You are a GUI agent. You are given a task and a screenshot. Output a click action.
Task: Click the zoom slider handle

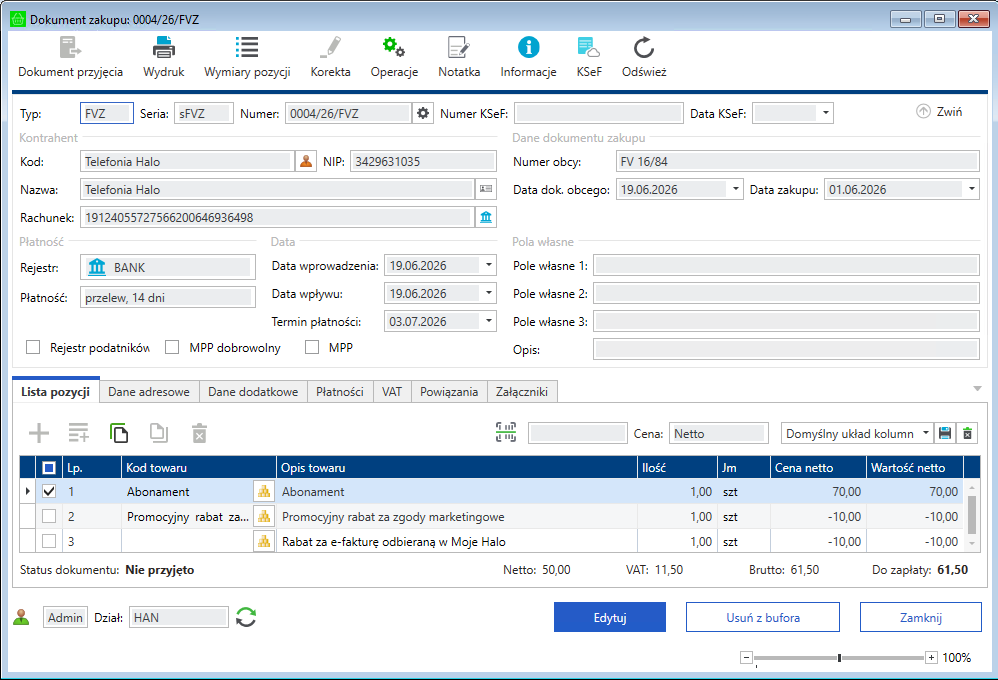tap(840, 658)
